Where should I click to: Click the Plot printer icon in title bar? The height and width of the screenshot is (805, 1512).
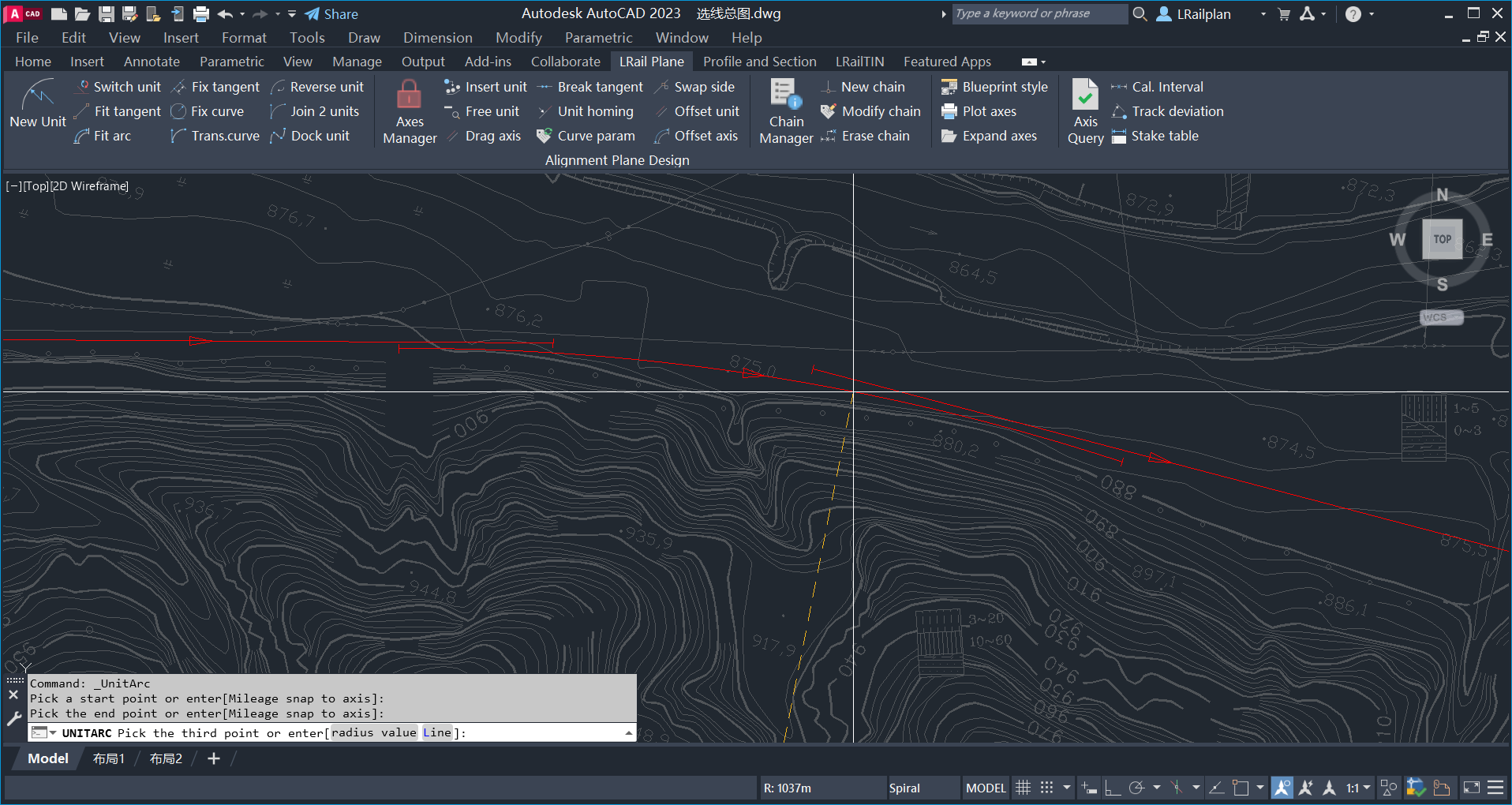click(201, 13)
